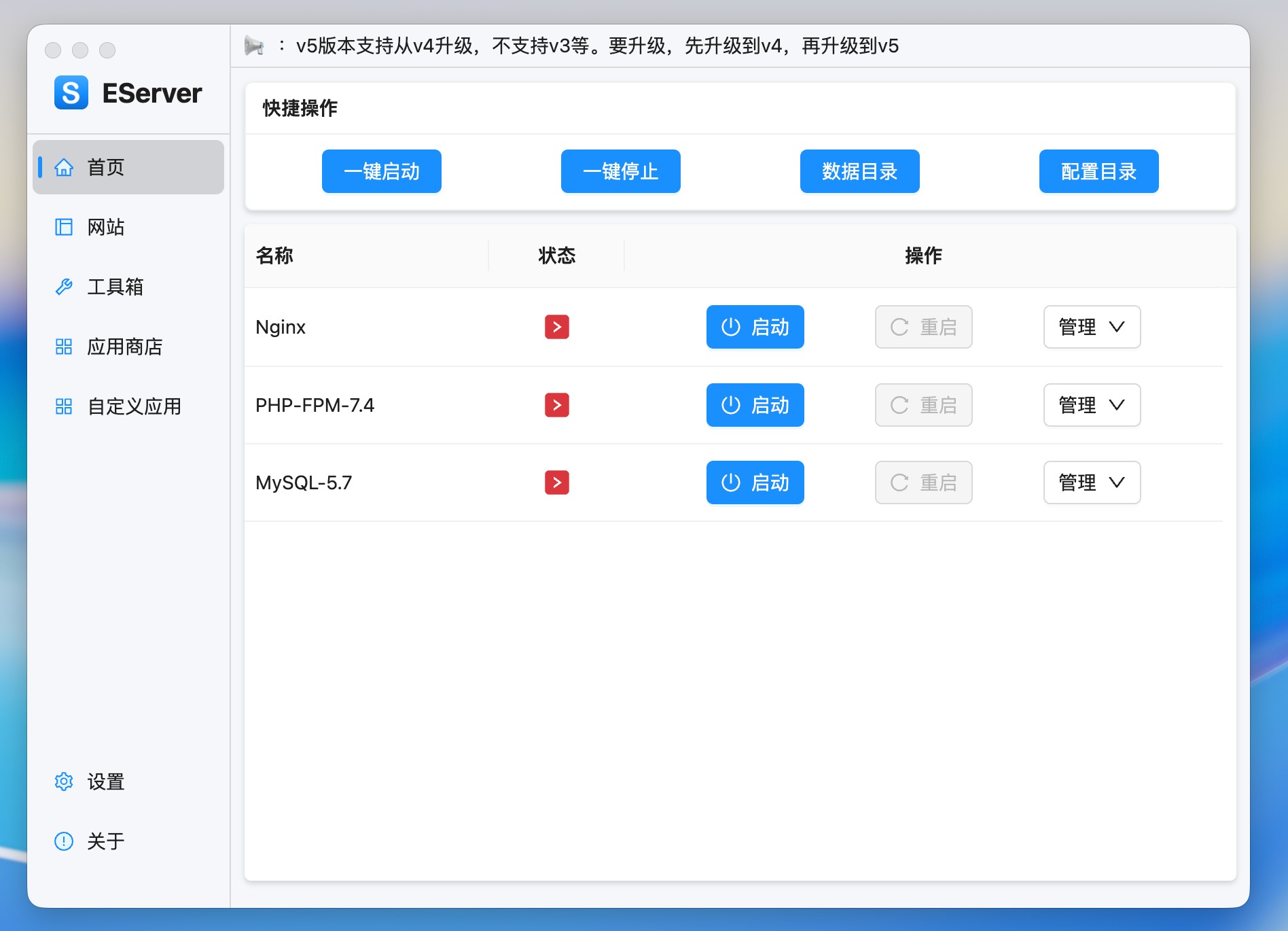Open Settings via the gear icon
Image resolution: width=1288 pixels, height=931 pixels.
64,781
